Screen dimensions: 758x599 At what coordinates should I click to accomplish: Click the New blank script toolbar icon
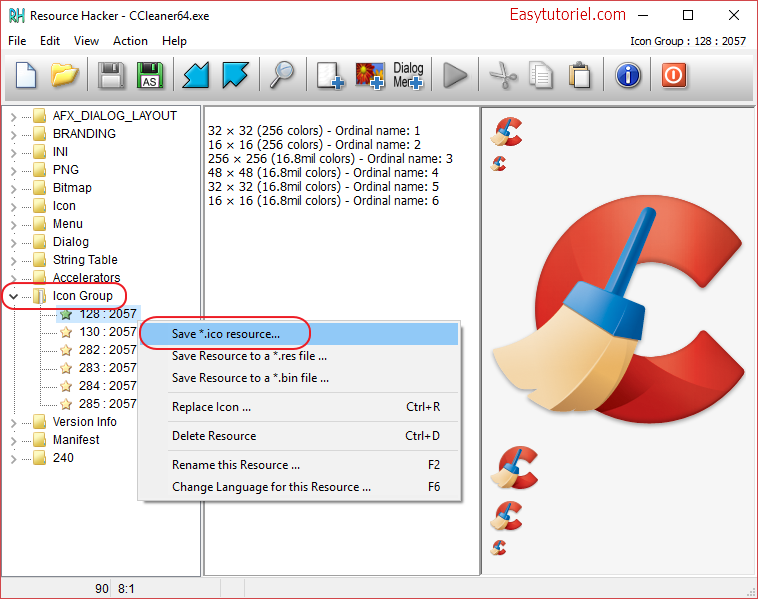26,75
